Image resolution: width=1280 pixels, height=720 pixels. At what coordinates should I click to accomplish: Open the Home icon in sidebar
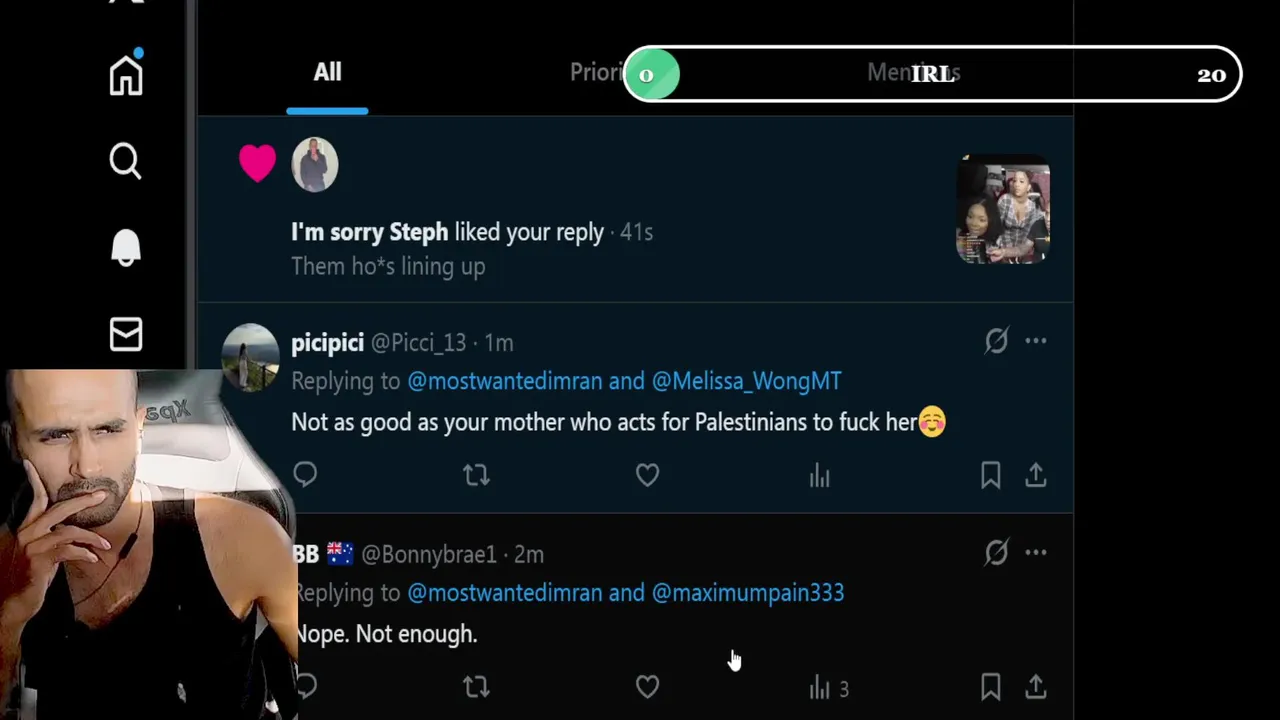click(x=126, y=75)
